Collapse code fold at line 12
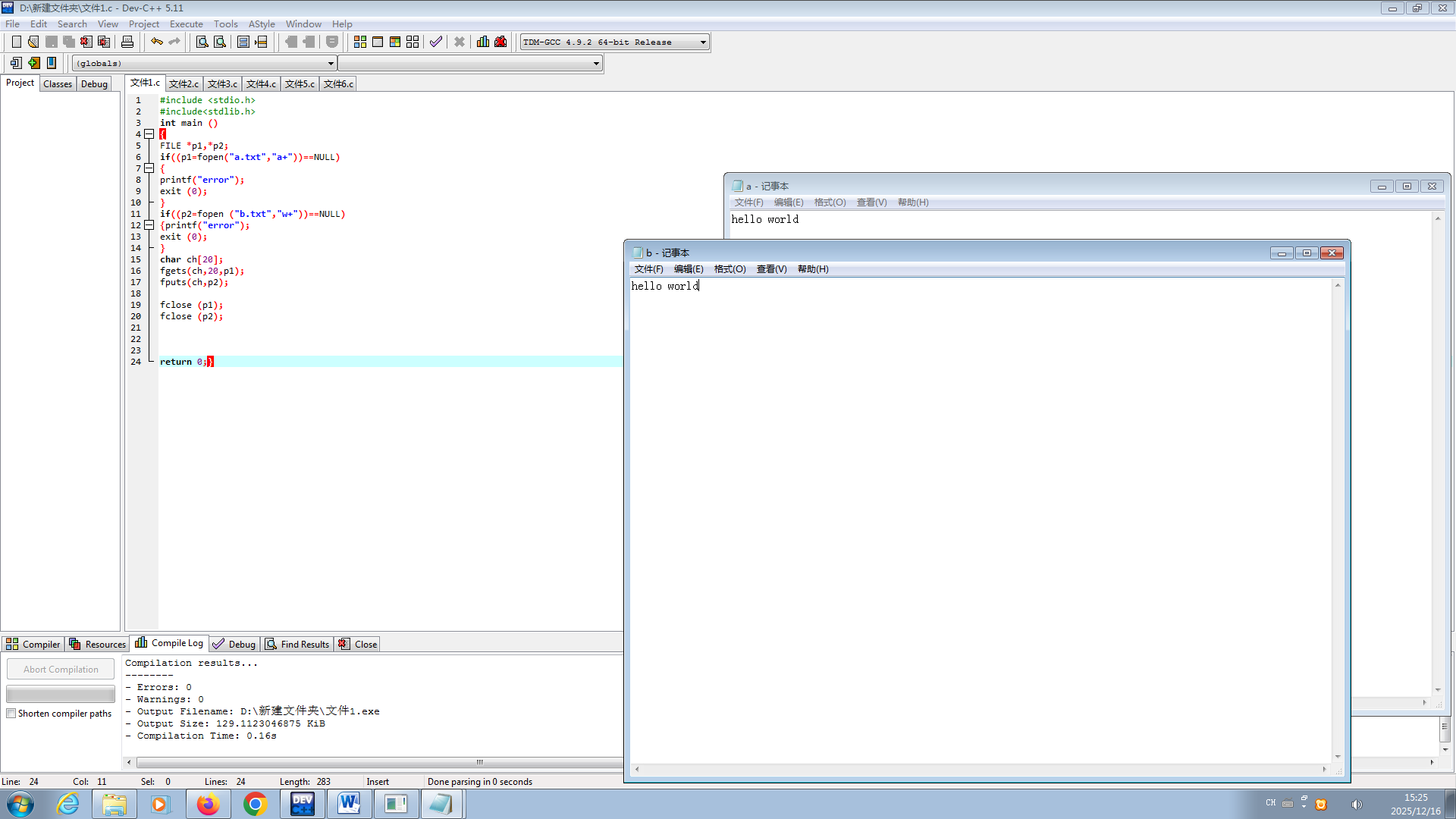 pyautogui.click(x=149, y=225)
